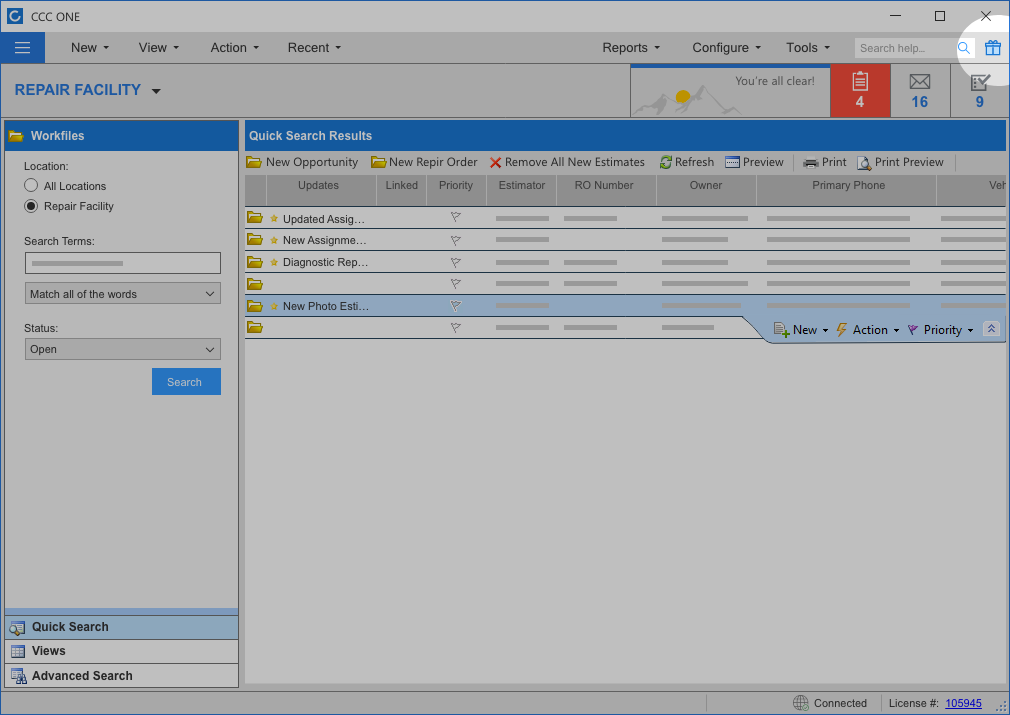Click New Opportunity toolbar button
The image size is (1010, 715).
(x=302, y=162)
